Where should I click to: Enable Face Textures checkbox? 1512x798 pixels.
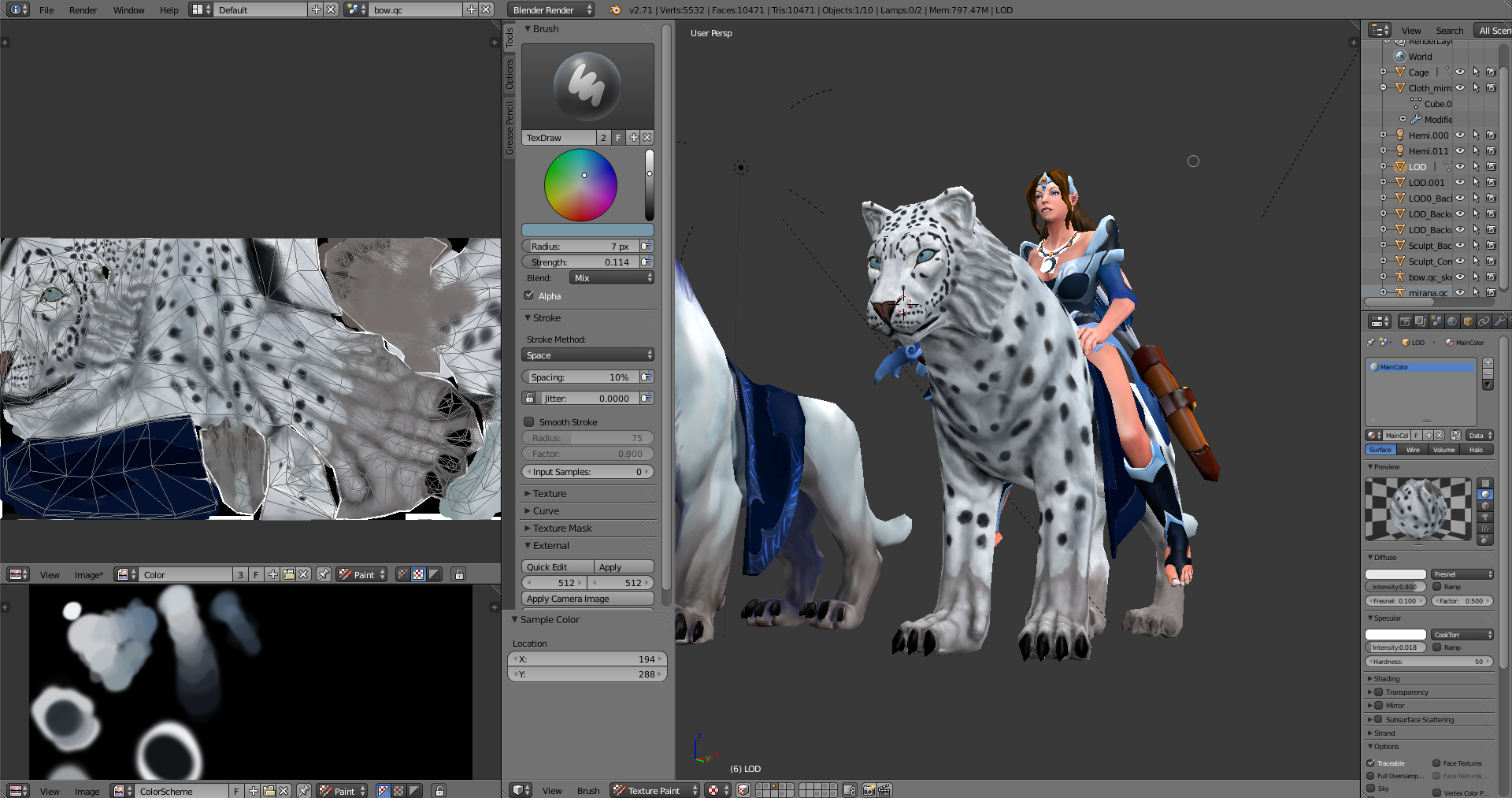tap(1437, 763)
